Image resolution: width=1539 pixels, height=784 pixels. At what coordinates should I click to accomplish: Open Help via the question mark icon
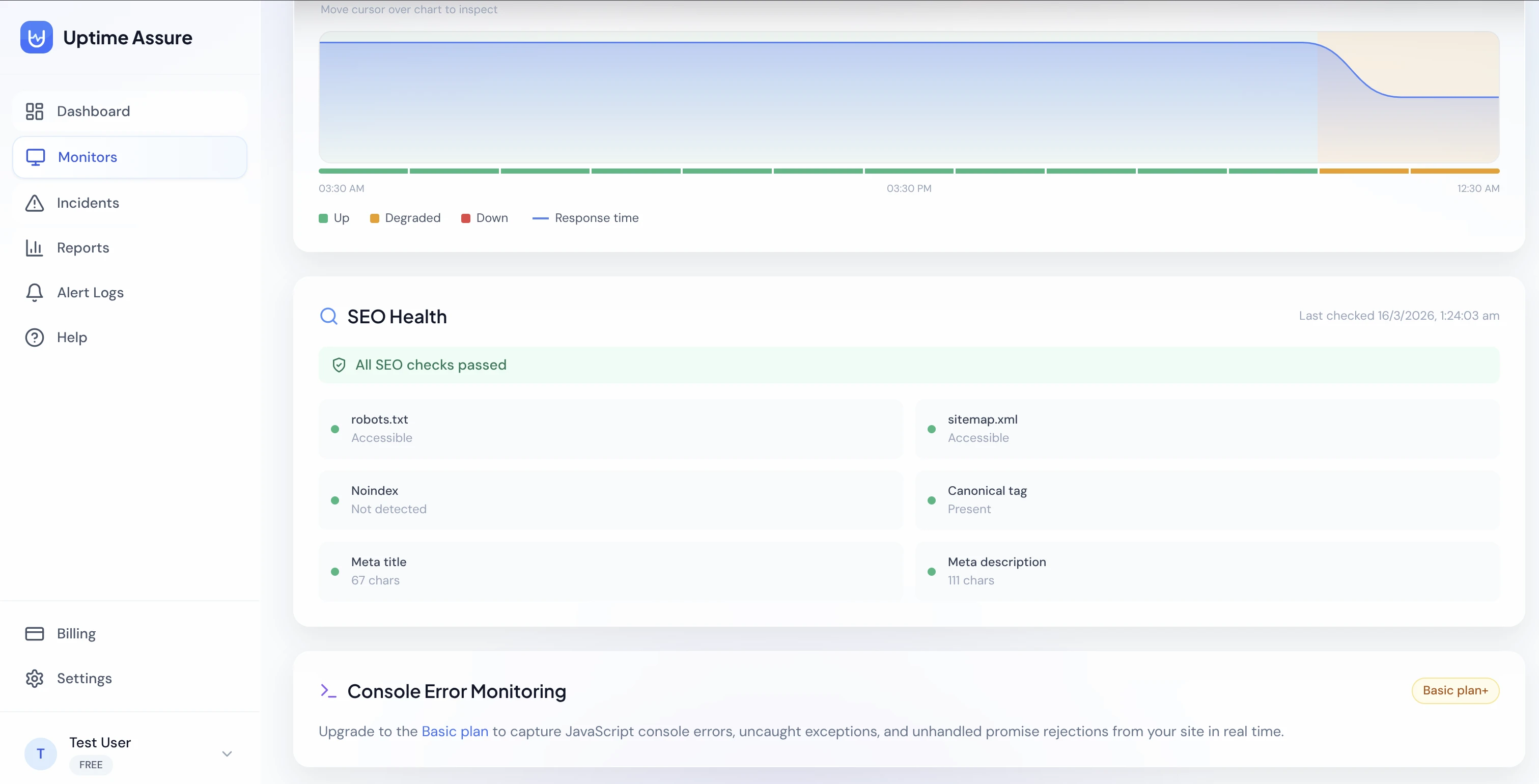click(35, 337)
